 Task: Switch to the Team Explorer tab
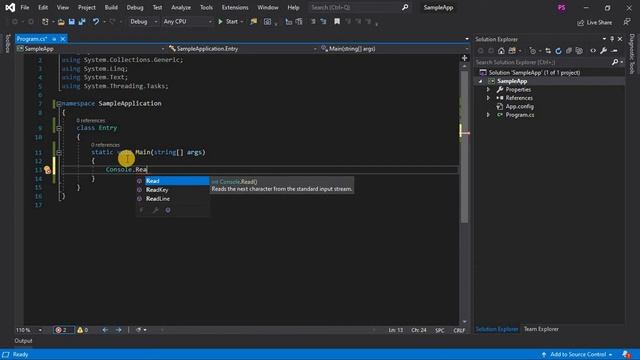pos(541,329)
